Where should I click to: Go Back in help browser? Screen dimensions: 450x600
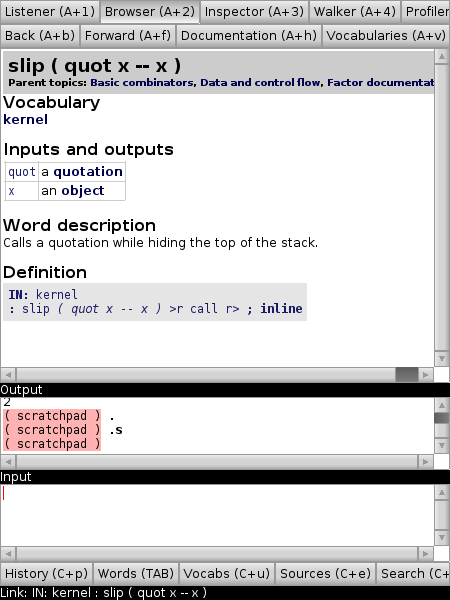tap(40, 36)
